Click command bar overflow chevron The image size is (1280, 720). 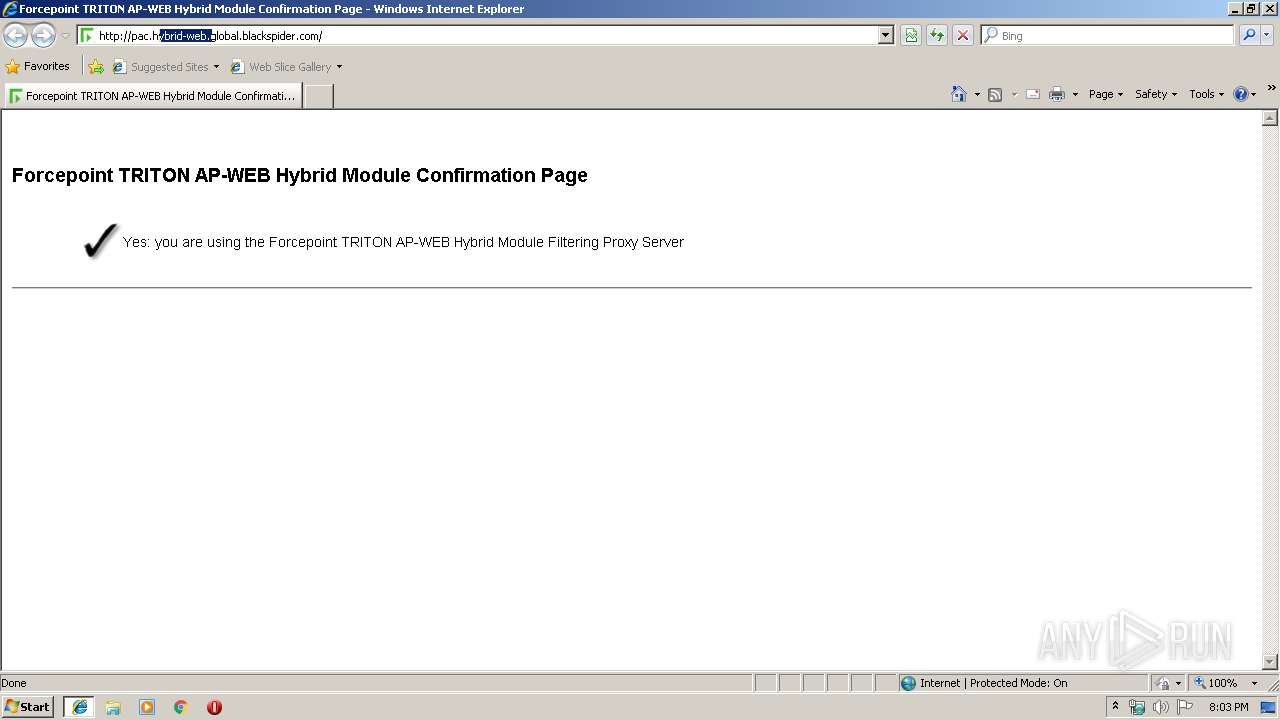click(1271, 88)
